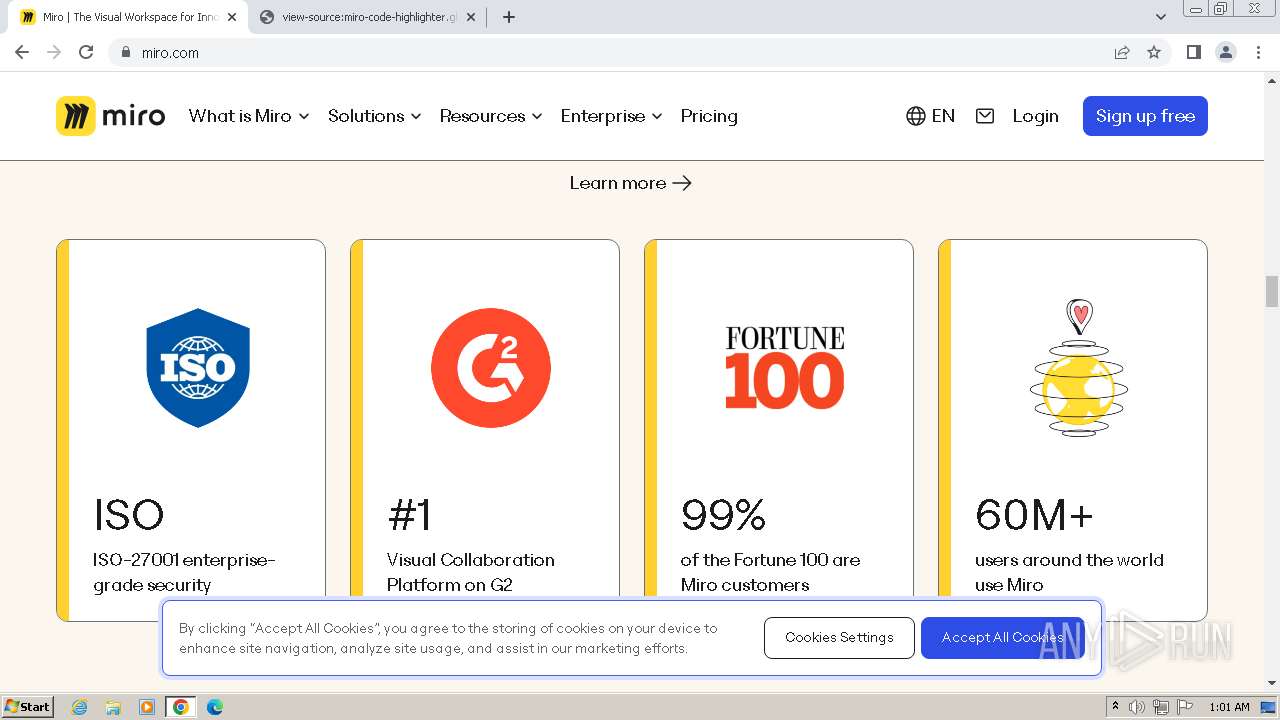Viewport: 1280px width, 720px height.
Task: Click the 60M+ heading text
Action: 1034,515
